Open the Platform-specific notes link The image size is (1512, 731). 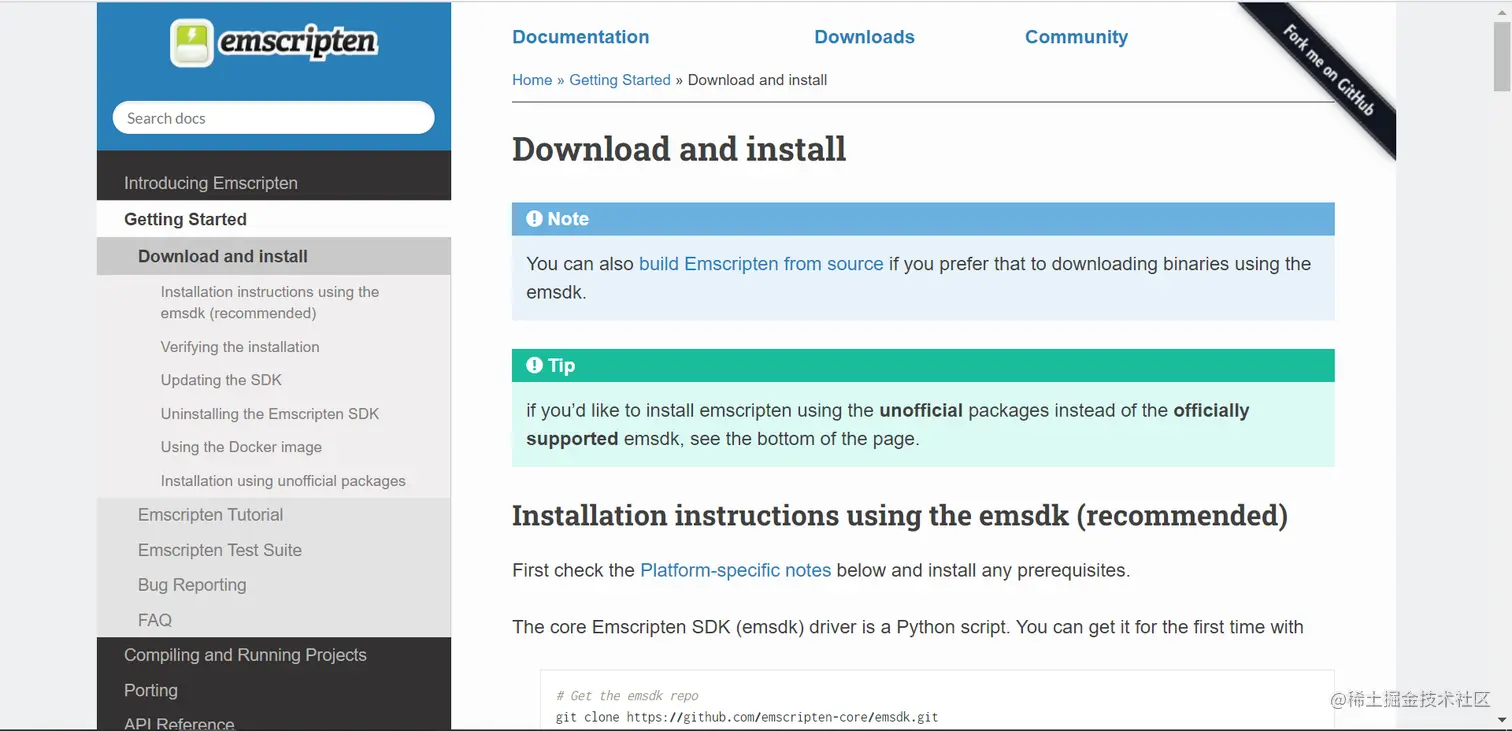click(736, 570)
